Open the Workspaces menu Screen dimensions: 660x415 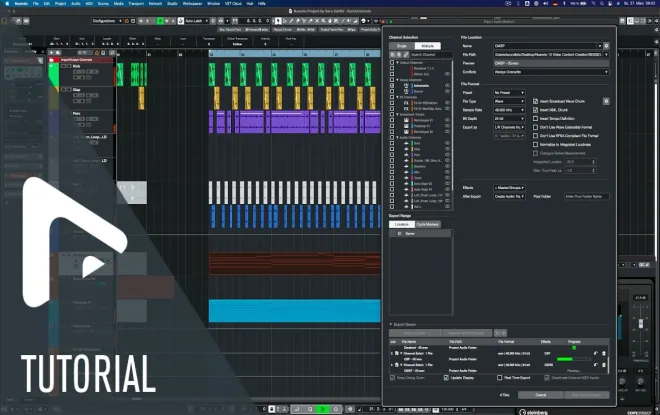point(192,3)
